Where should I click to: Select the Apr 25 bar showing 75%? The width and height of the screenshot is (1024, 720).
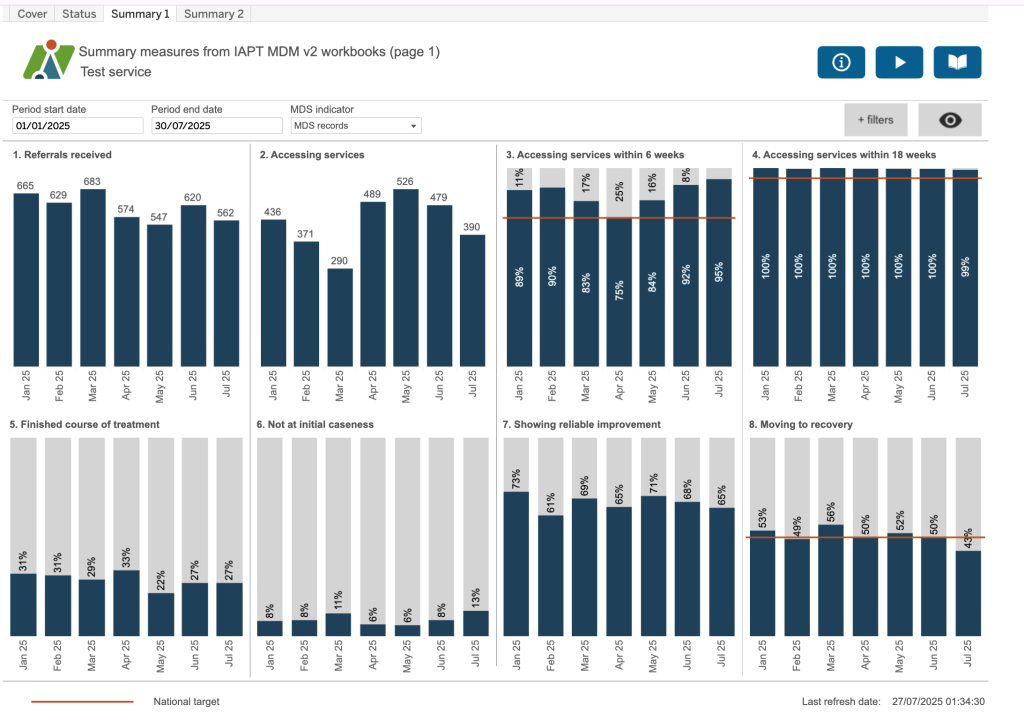[619, 290]
